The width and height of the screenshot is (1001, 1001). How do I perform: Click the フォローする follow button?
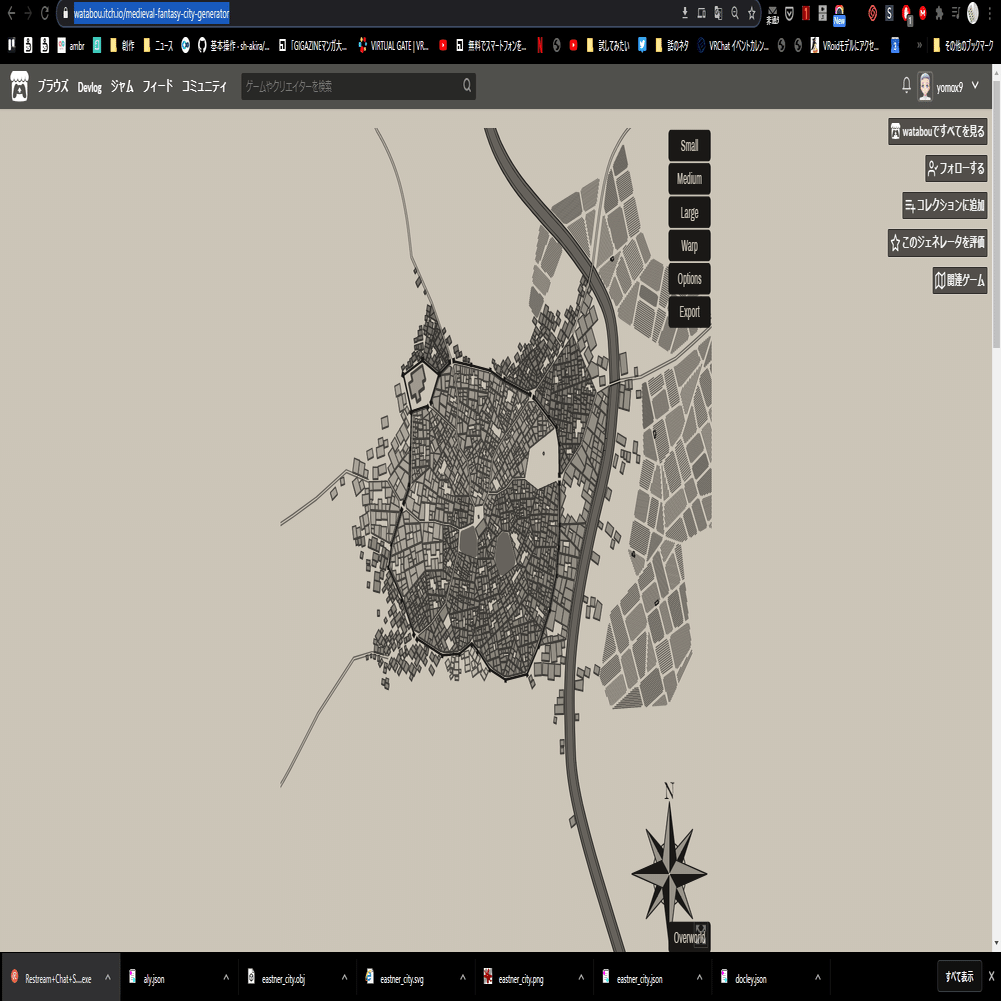click(956, 169)
